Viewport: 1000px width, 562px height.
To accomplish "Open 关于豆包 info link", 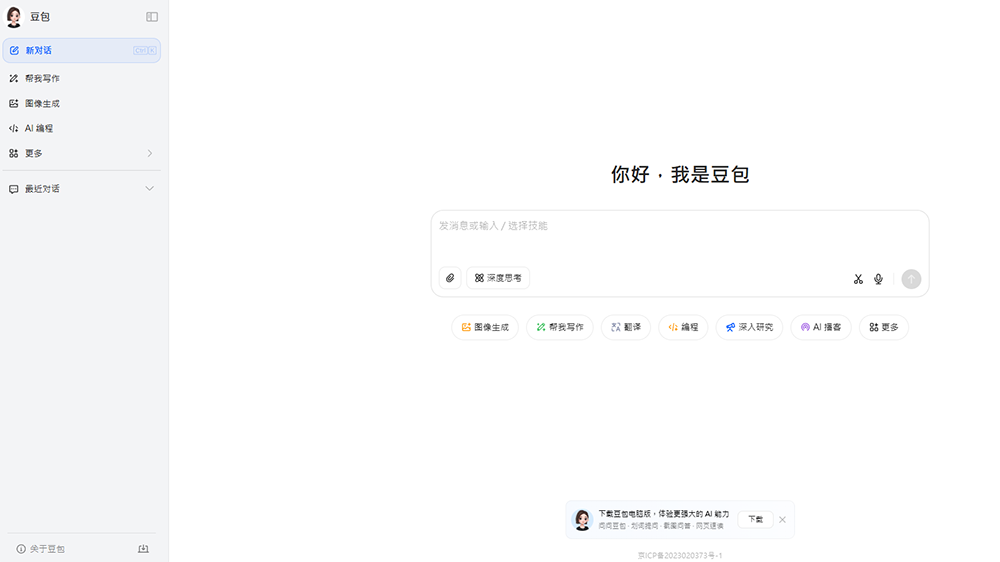I will pyautogui.click(x=40, y=549).
